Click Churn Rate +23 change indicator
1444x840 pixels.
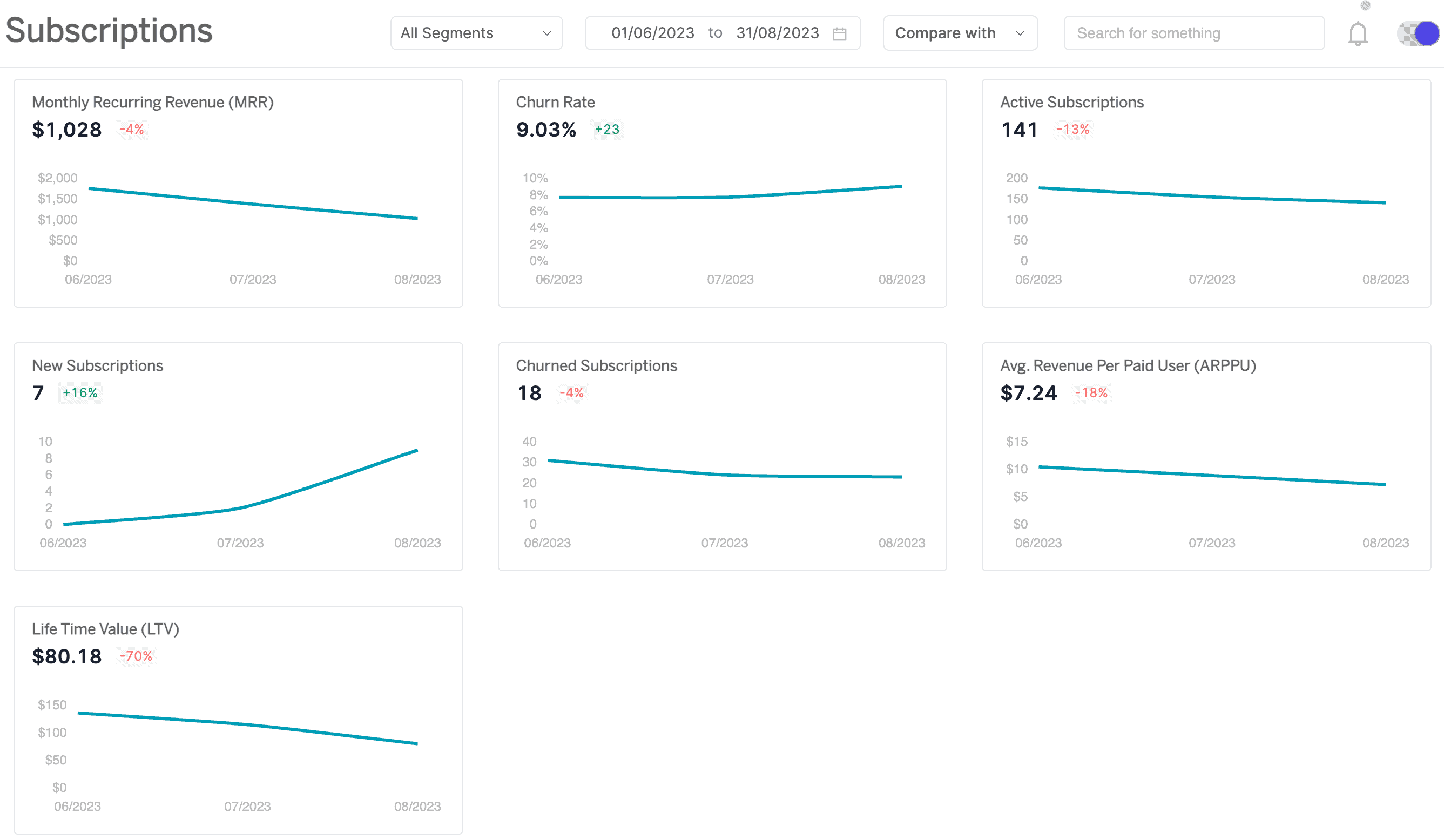(606, 128)
